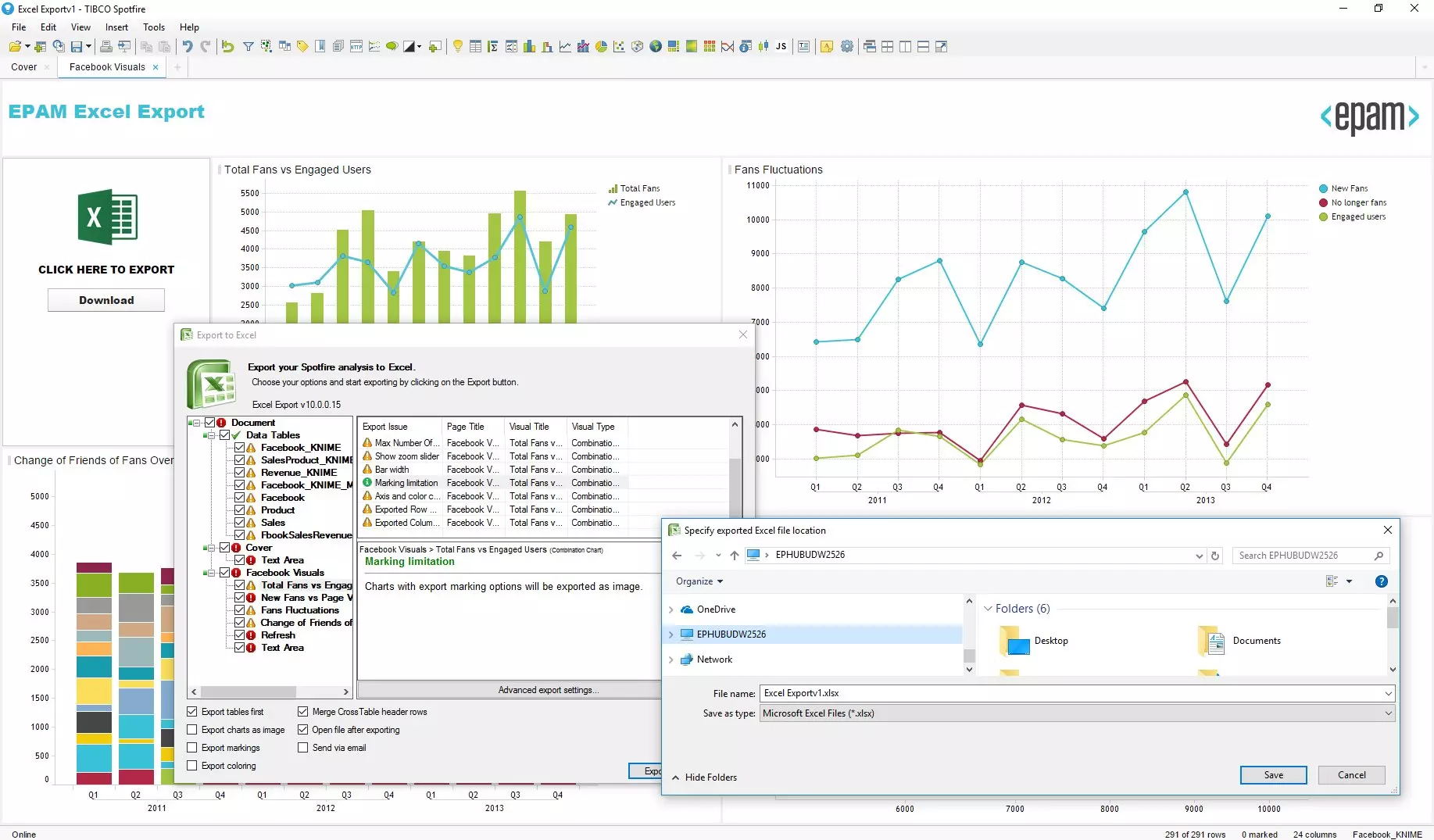Click the JS visualization toolbar icon
This screenshot has height=840, width=1434.
coord(781,47)
